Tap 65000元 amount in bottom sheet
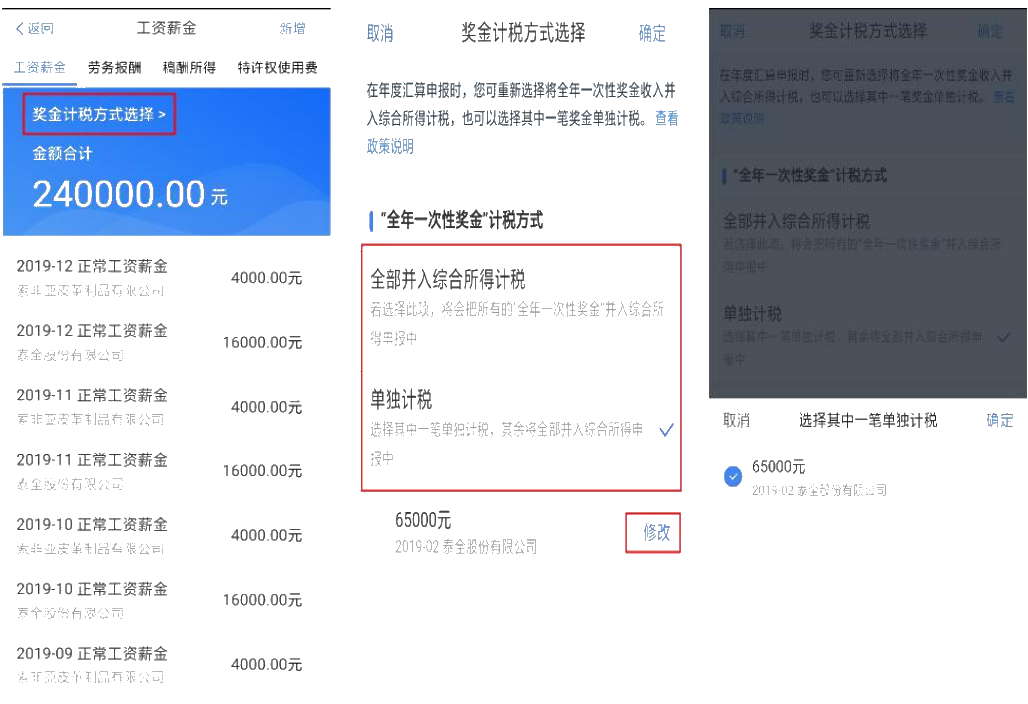This screenshot has width=1028, height=704. (x=778, y=467)
